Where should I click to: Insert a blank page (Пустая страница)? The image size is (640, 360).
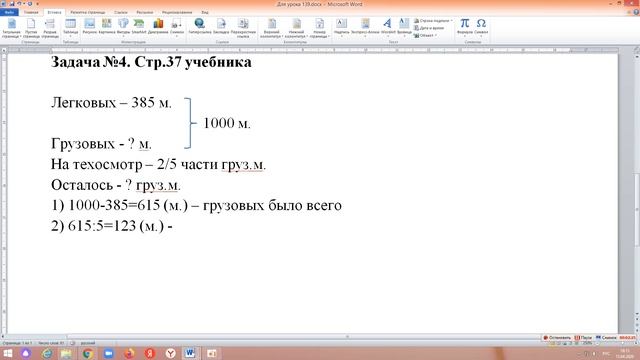[x=31, y=28]
